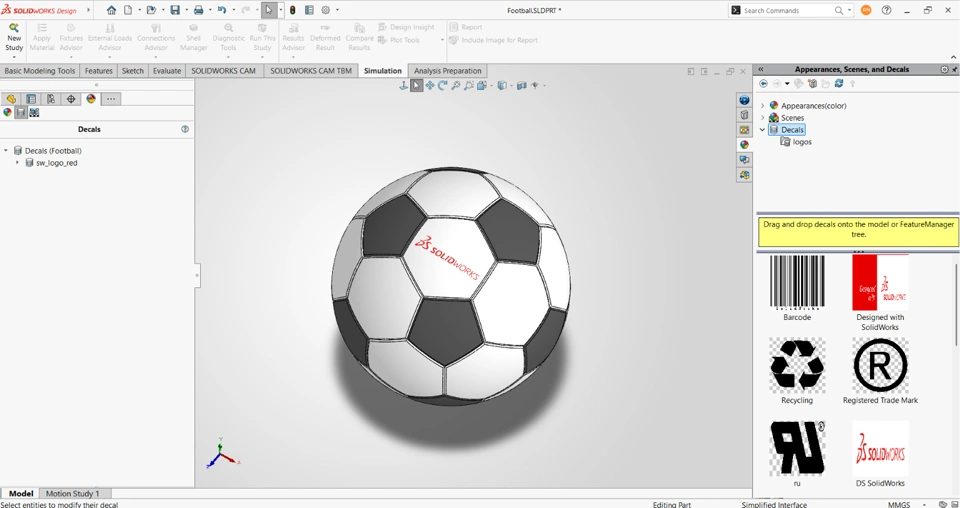960x508 pixels.
Task: Open the ConfigurationManager tab icon
Action: pos(51,99)
